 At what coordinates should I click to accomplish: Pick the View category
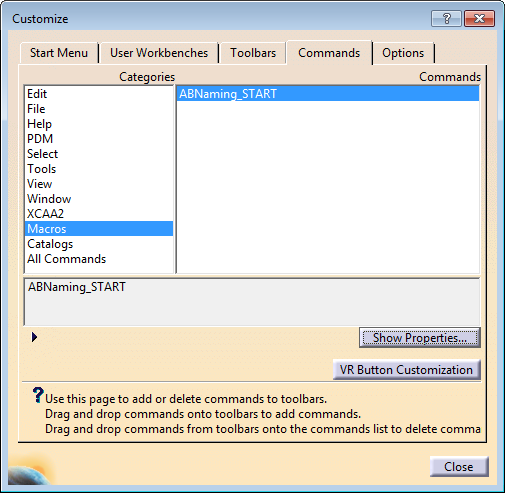point(99,184)
